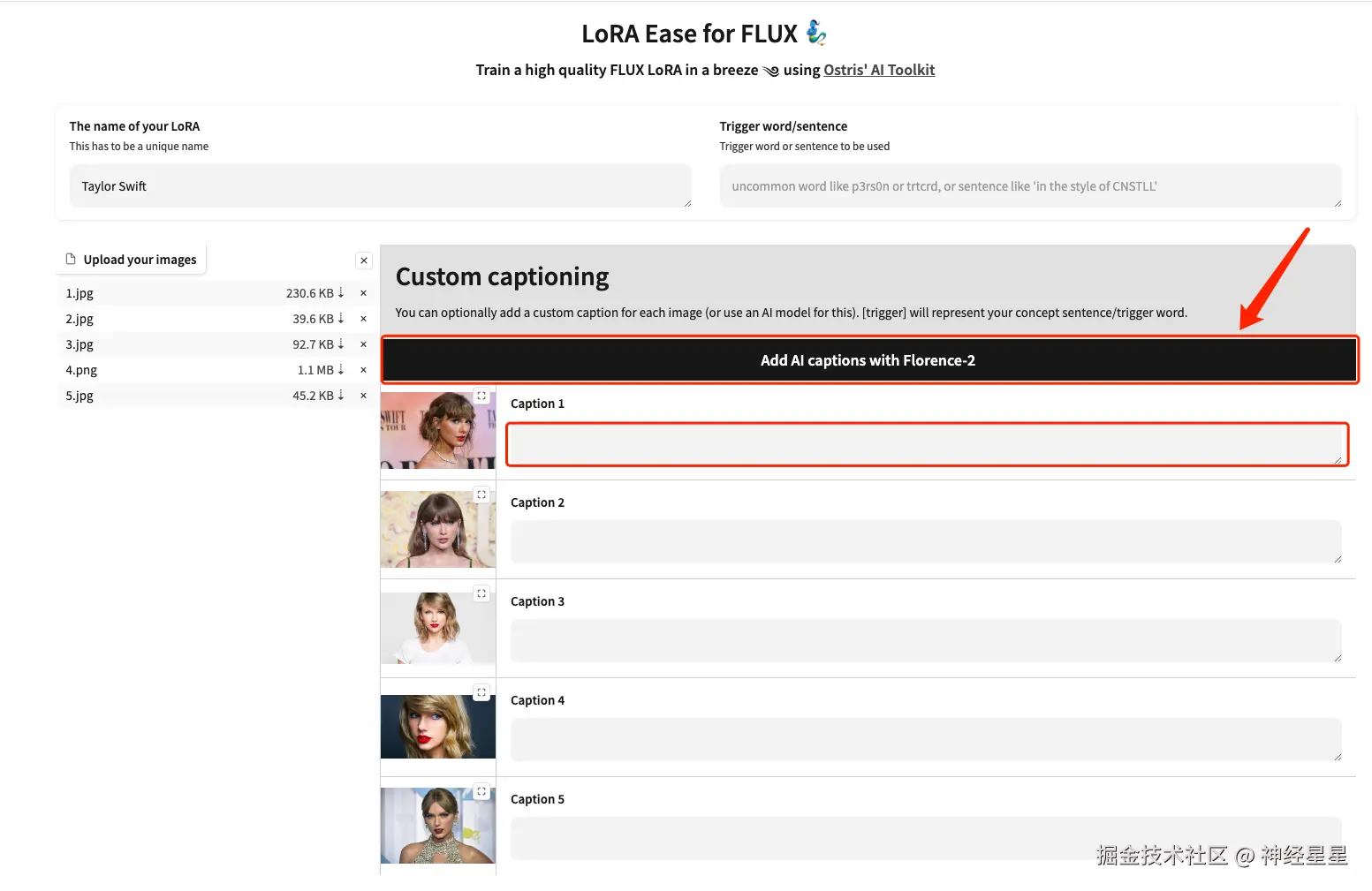Click the Caption 3 text box

[926, 640]
